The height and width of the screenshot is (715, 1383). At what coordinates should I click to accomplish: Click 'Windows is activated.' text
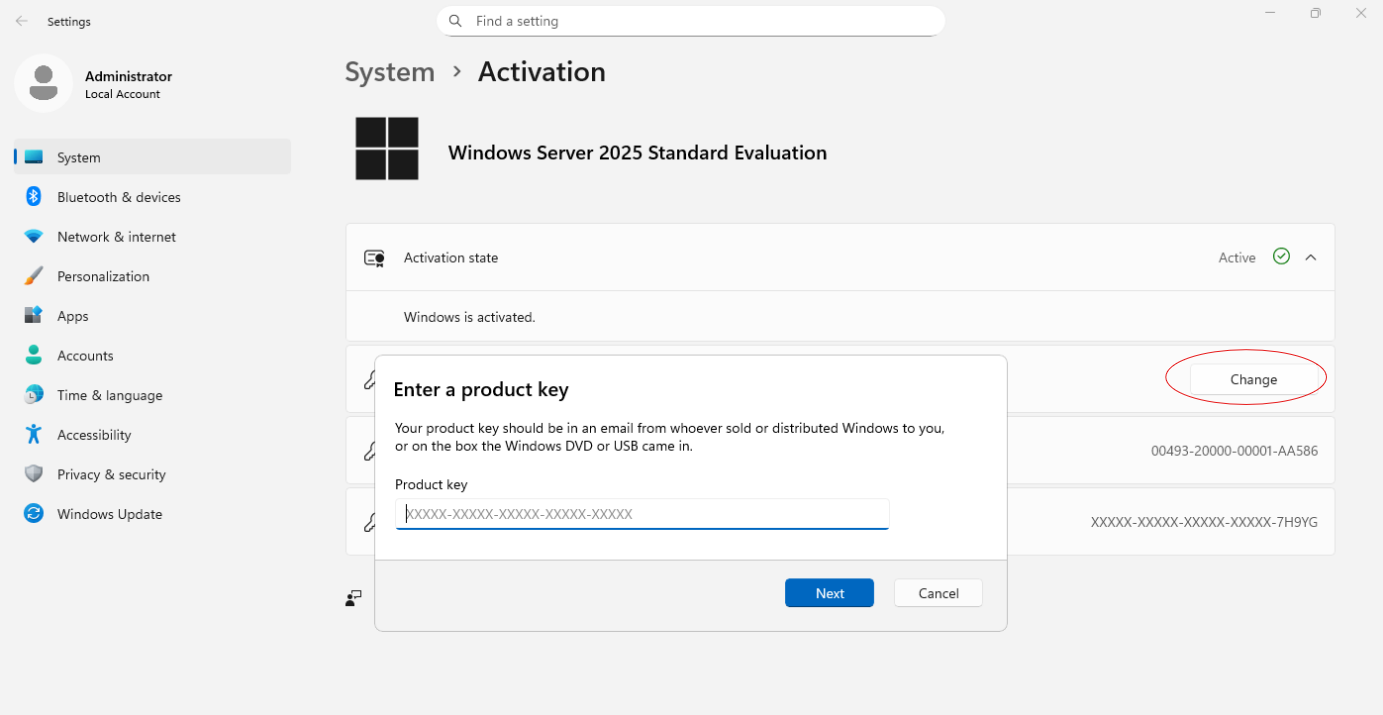469,317
